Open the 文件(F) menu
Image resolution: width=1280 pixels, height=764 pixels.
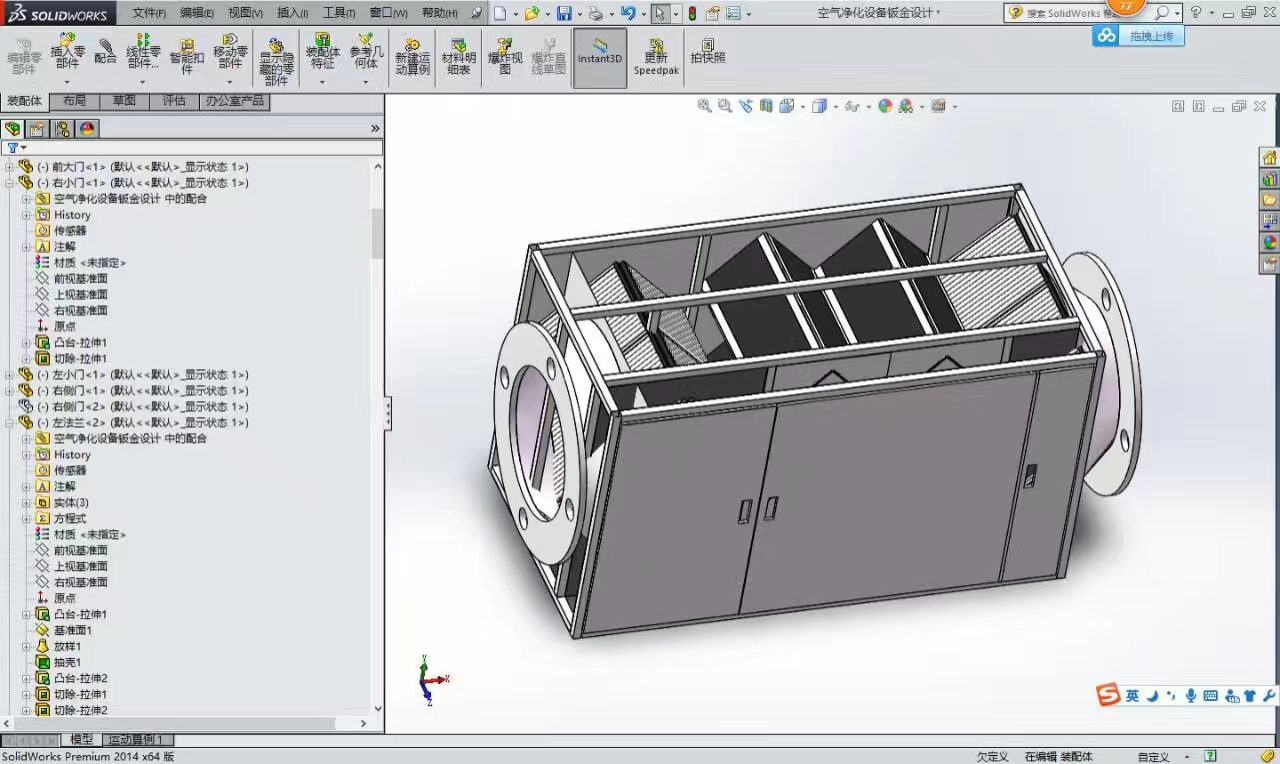149,13
